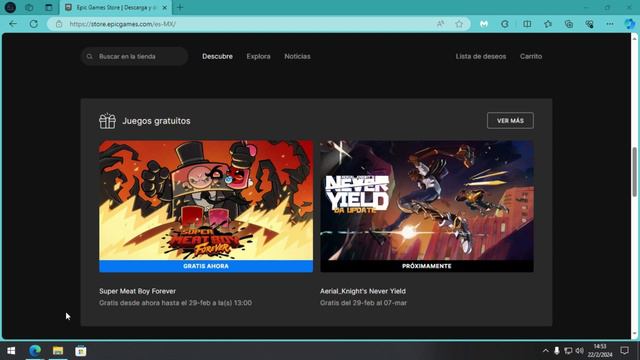
Task: Open Edge Settings and more menu
Action: 610,24
